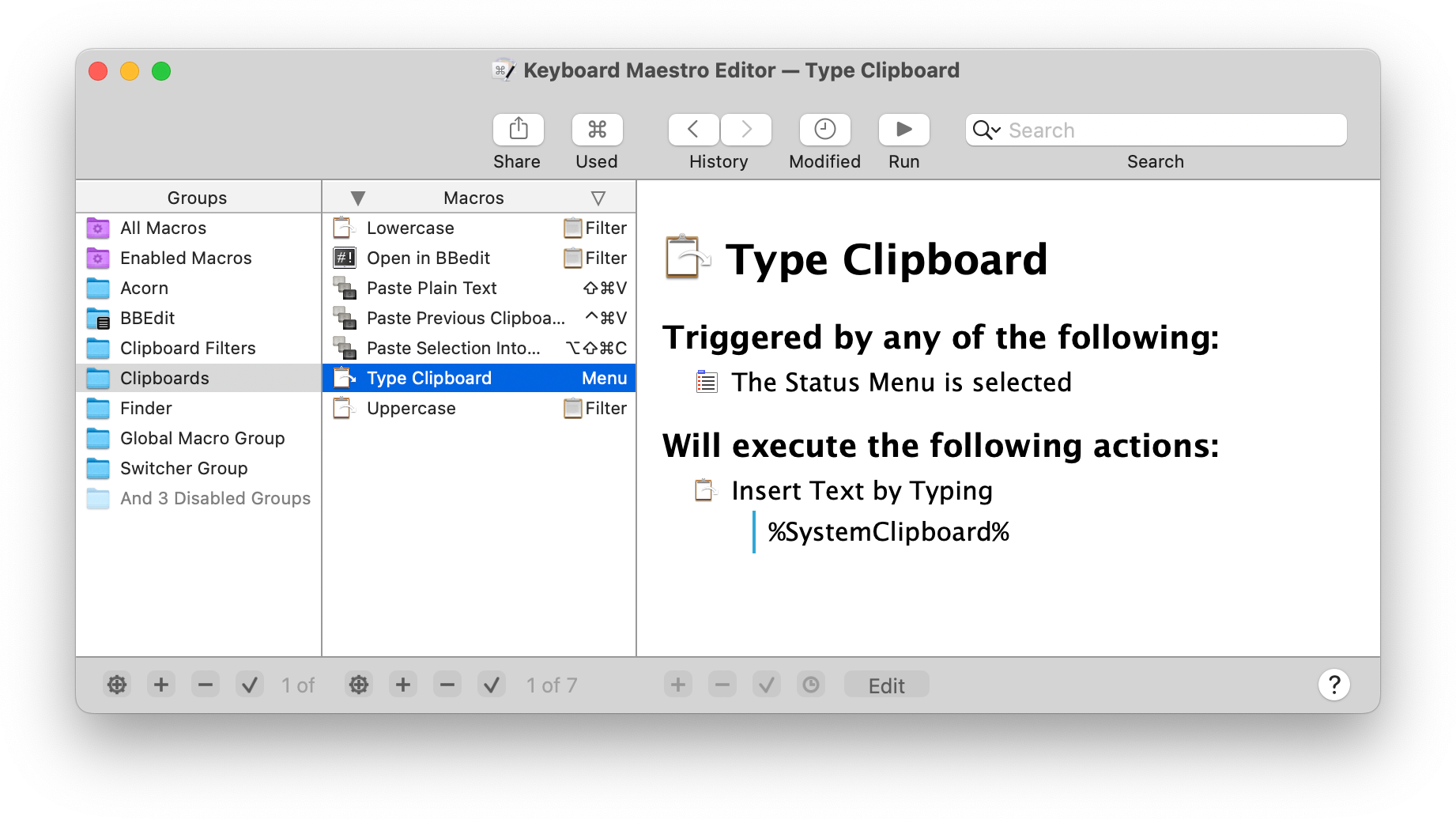Remove the selected group with minus button
The width and height of the screenshot is (1456, 819).
(x=206, y=685)
